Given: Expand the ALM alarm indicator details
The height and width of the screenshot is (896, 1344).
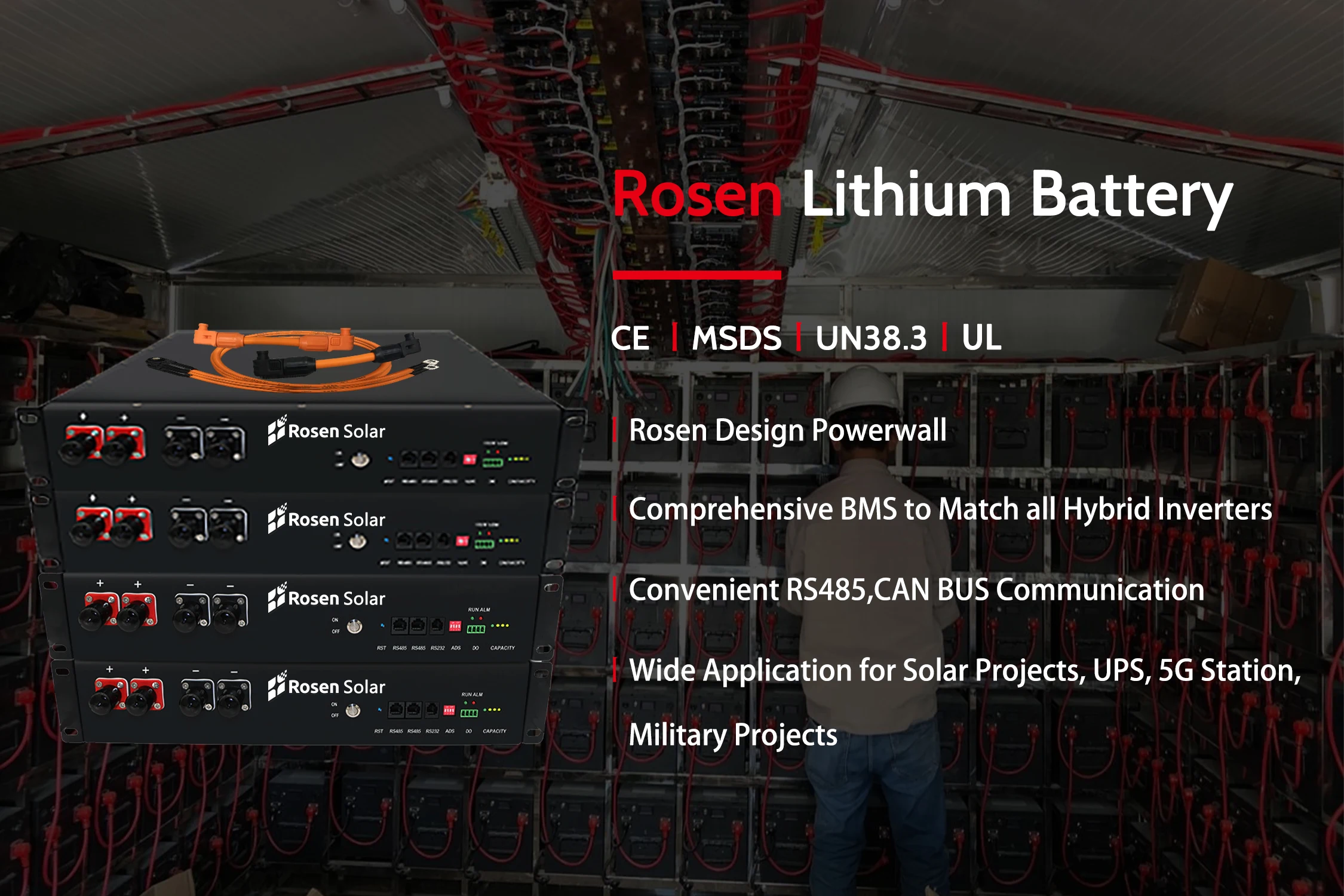Looking at the screenshot, I should (x=481, y=618).
